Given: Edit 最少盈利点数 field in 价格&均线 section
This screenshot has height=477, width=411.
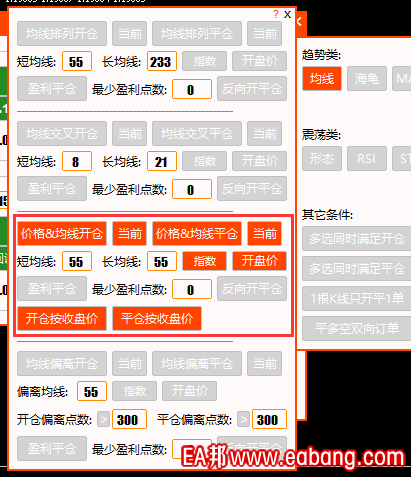Looking at the screenshot, I should [192, 289].
